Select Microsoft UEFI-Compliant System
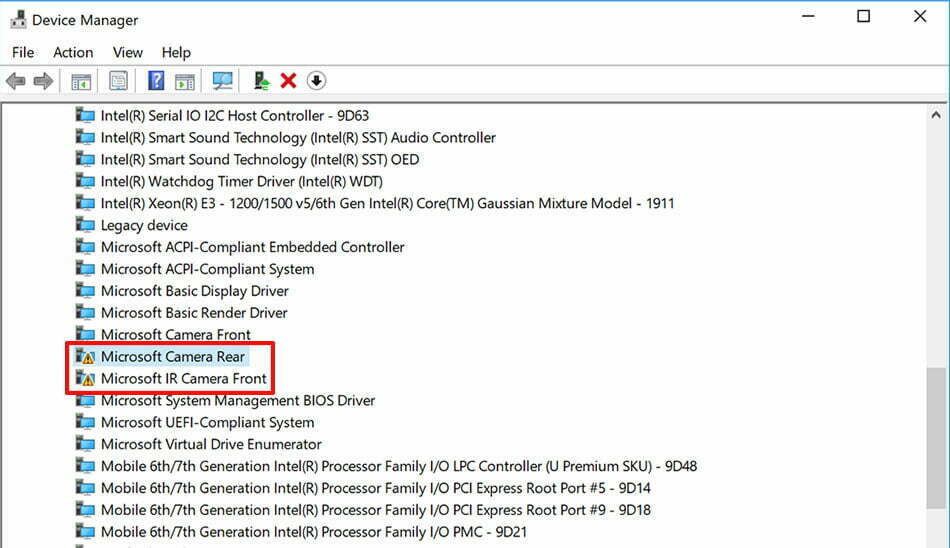The width and height of the screenshot is (950, 548). [x=207, y=422]
